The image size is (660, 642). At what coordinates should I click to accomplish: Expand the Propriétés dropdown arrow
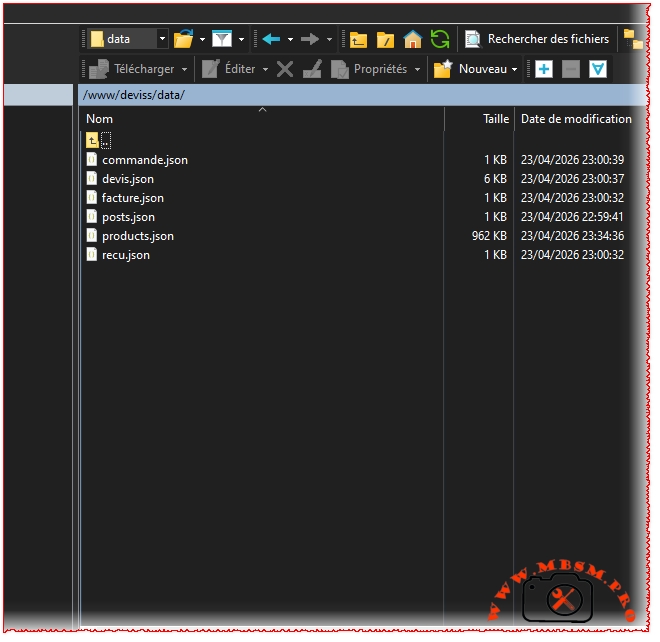click(418, 69)
